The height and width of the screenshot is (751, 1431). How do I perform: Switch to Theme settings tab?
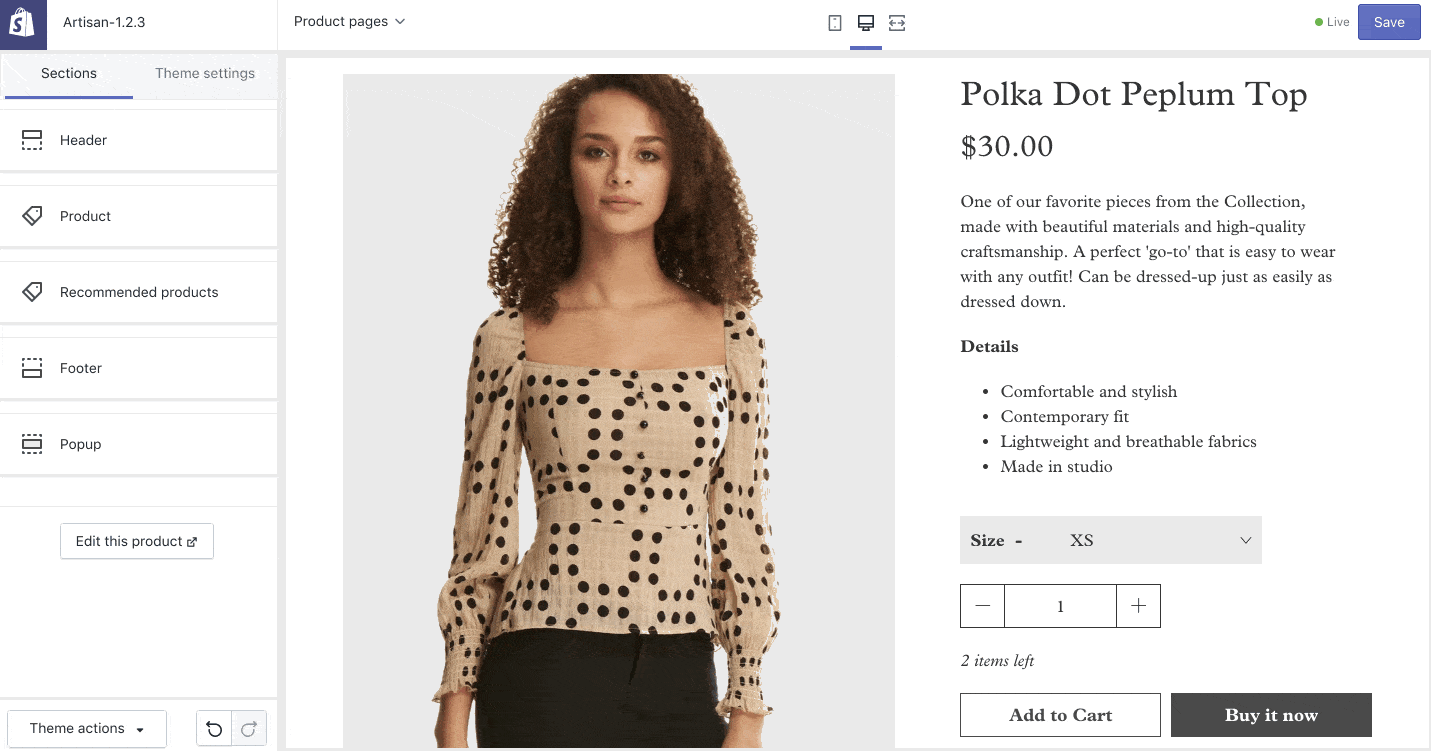[205, 73]
